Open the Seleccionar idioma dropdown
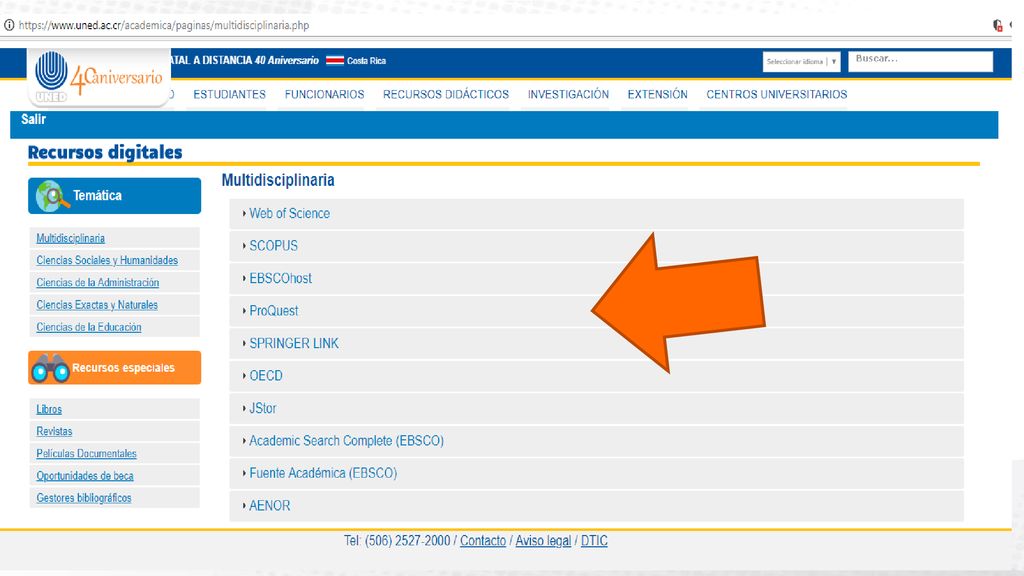Image resolution: width=1024 pixels, height=576 pixels. point(801,61)
